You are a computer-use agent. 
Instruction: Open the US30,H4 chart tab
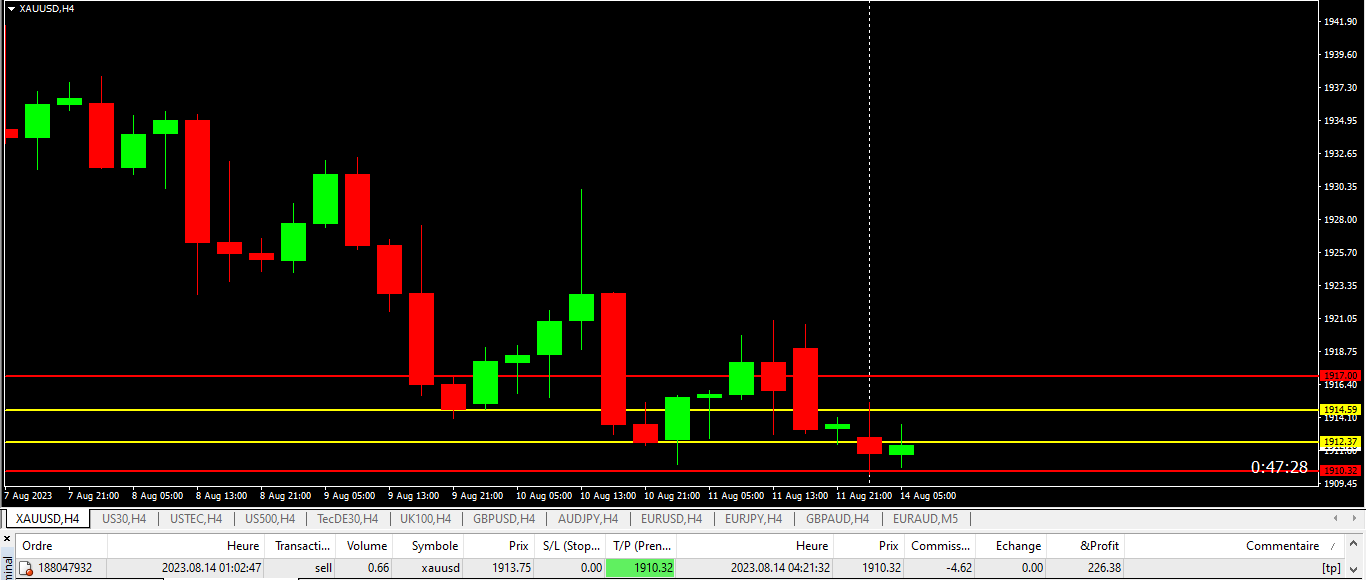tap(124, 519)
